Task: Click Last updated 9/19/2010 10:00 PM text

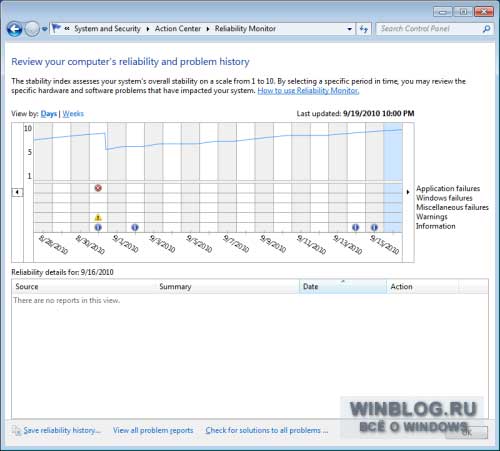Action: pos(355,113)
